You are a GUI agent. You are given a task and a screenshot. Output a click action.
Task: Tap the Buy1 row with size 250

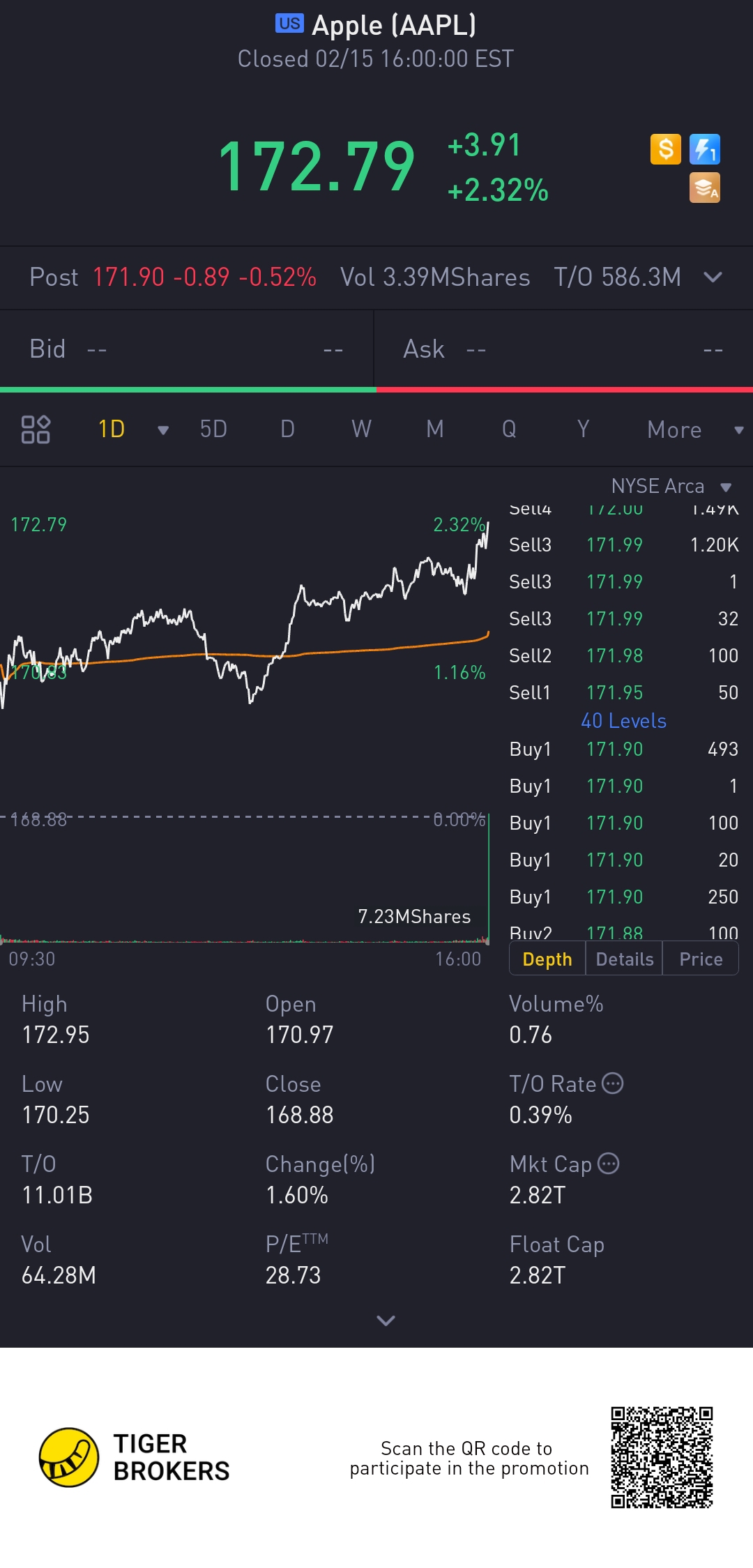click(623, 897)
